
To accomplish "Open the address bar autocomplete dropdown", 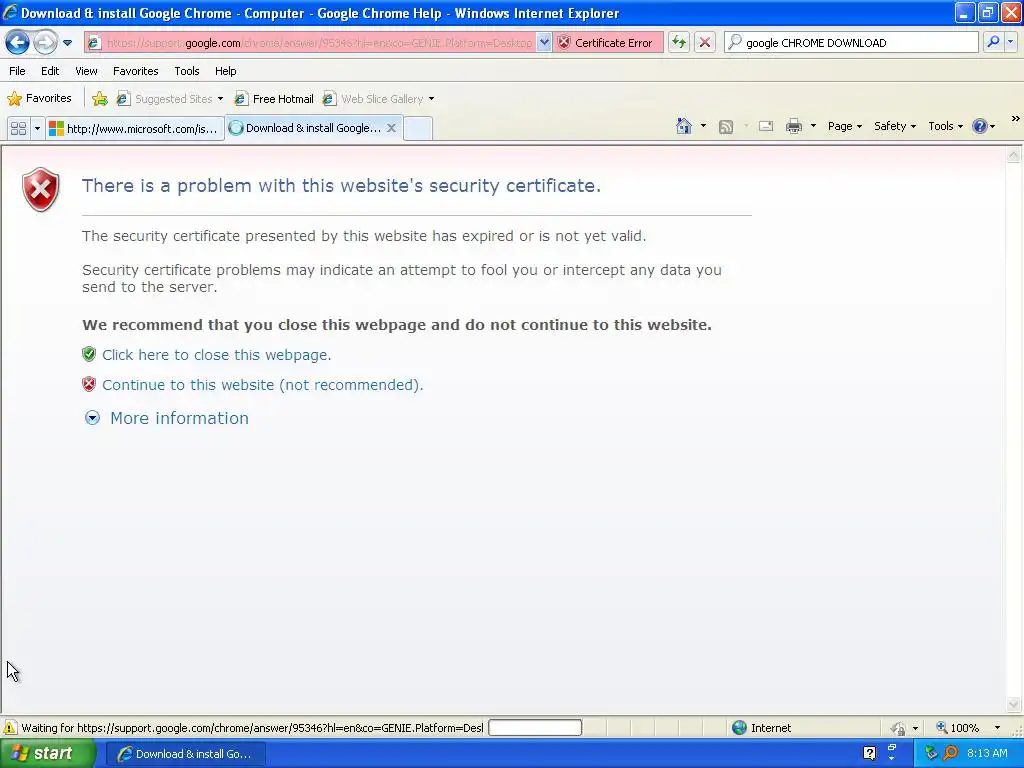I will (543, 43).
